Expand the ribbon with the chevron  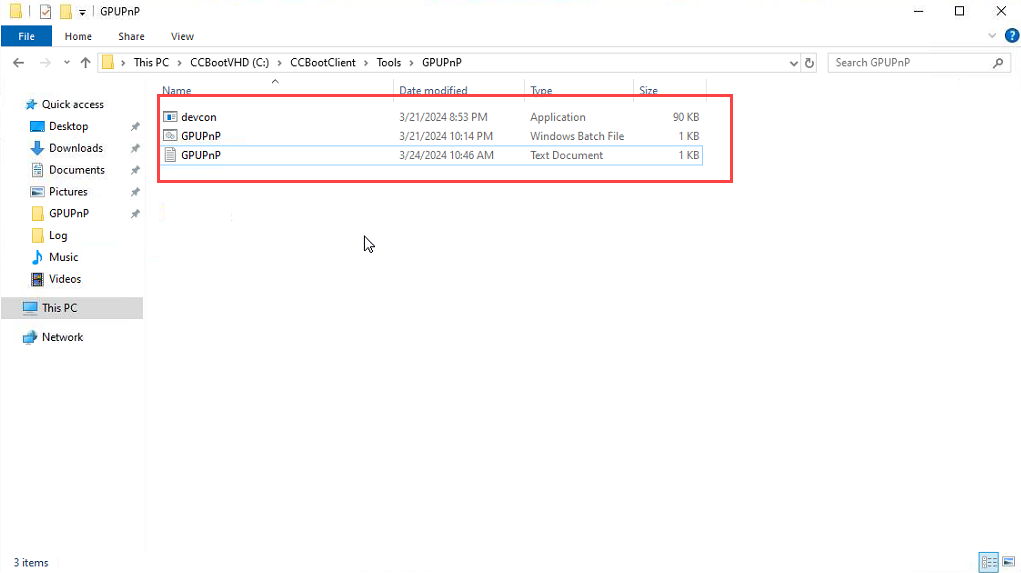(995, 36)
